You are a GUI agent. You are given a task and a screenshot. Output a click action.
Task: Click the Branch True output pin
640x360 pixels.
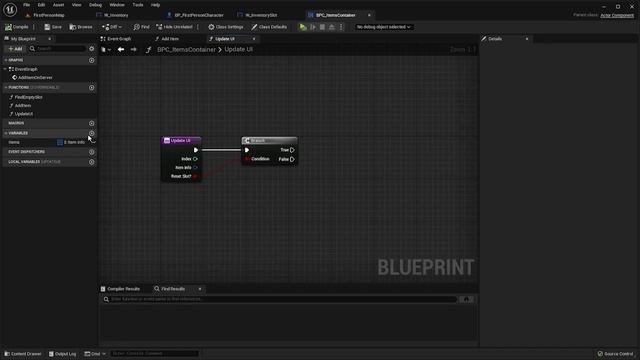(x=292, y=150)
